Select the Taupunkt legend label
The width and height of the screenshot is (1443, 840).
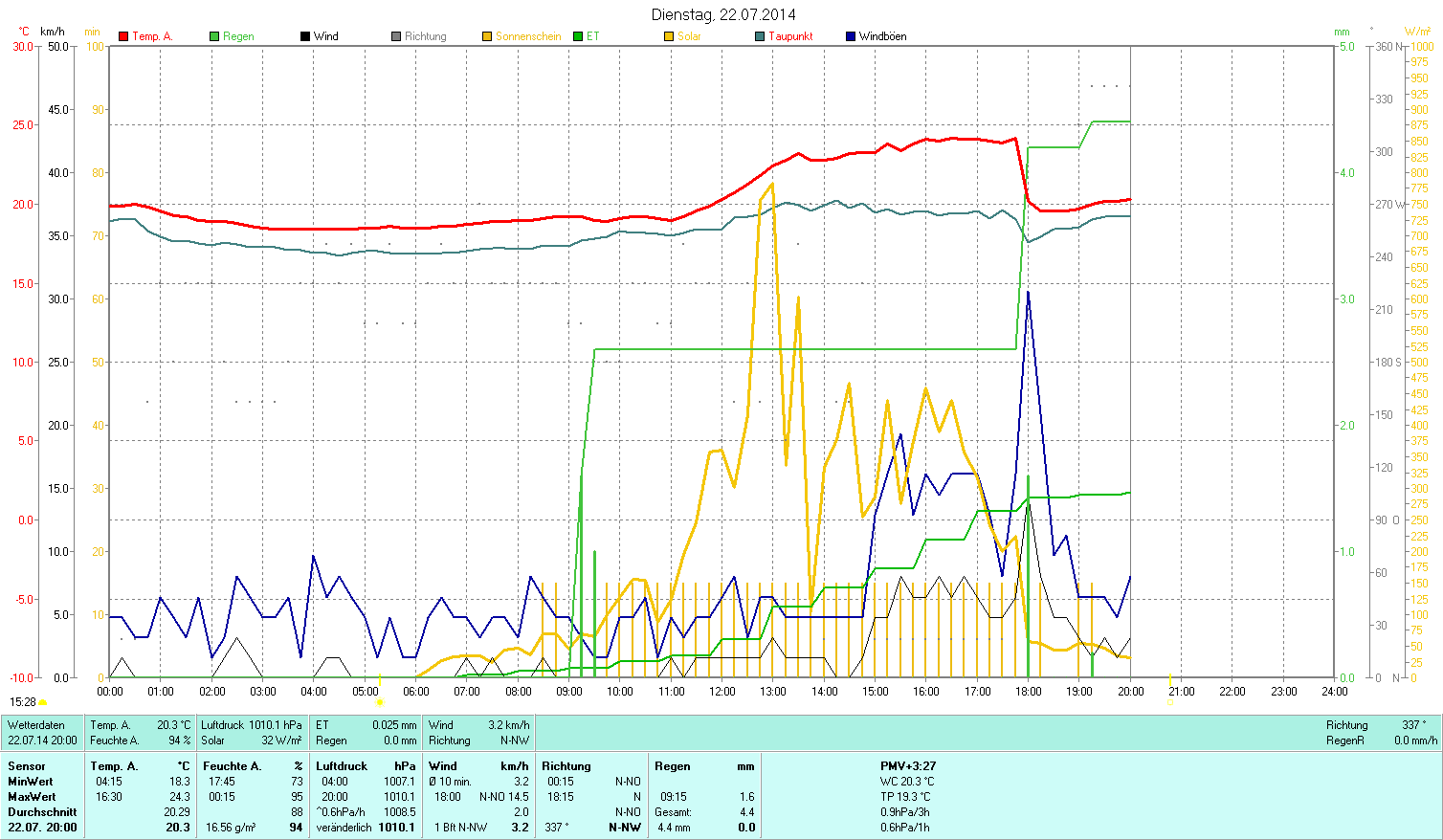tap(790, 36)
